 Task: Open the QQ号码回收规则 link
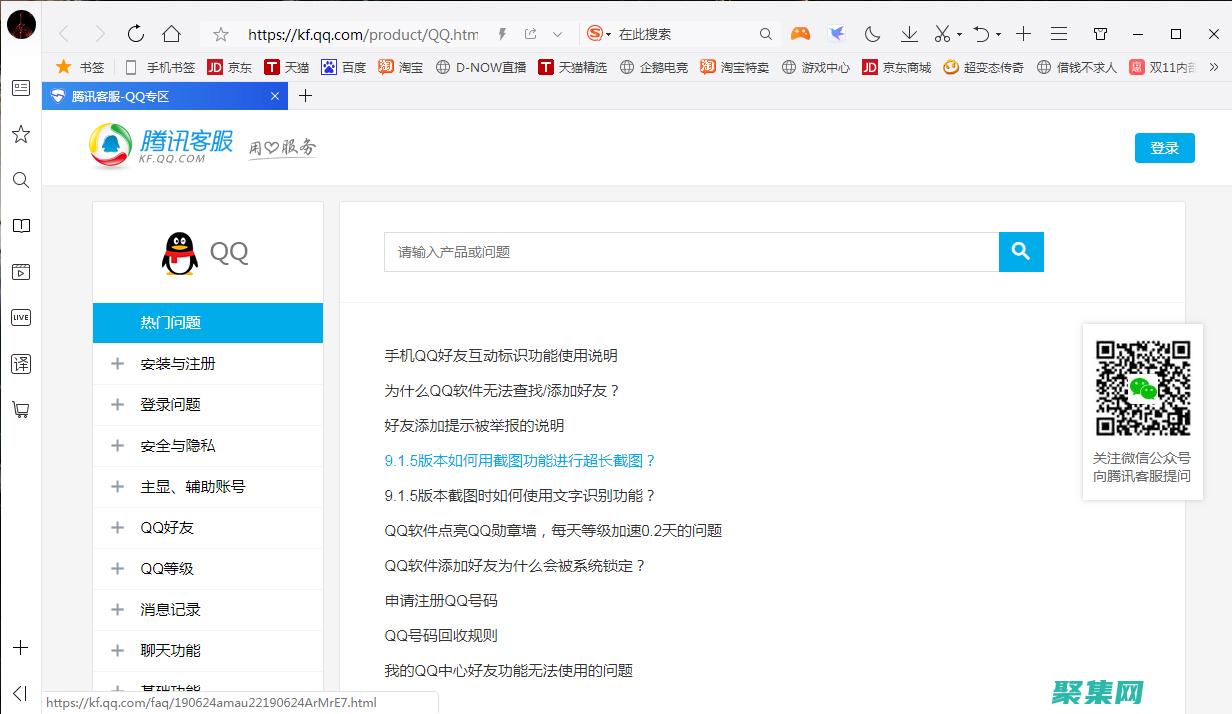click(441, 636)
